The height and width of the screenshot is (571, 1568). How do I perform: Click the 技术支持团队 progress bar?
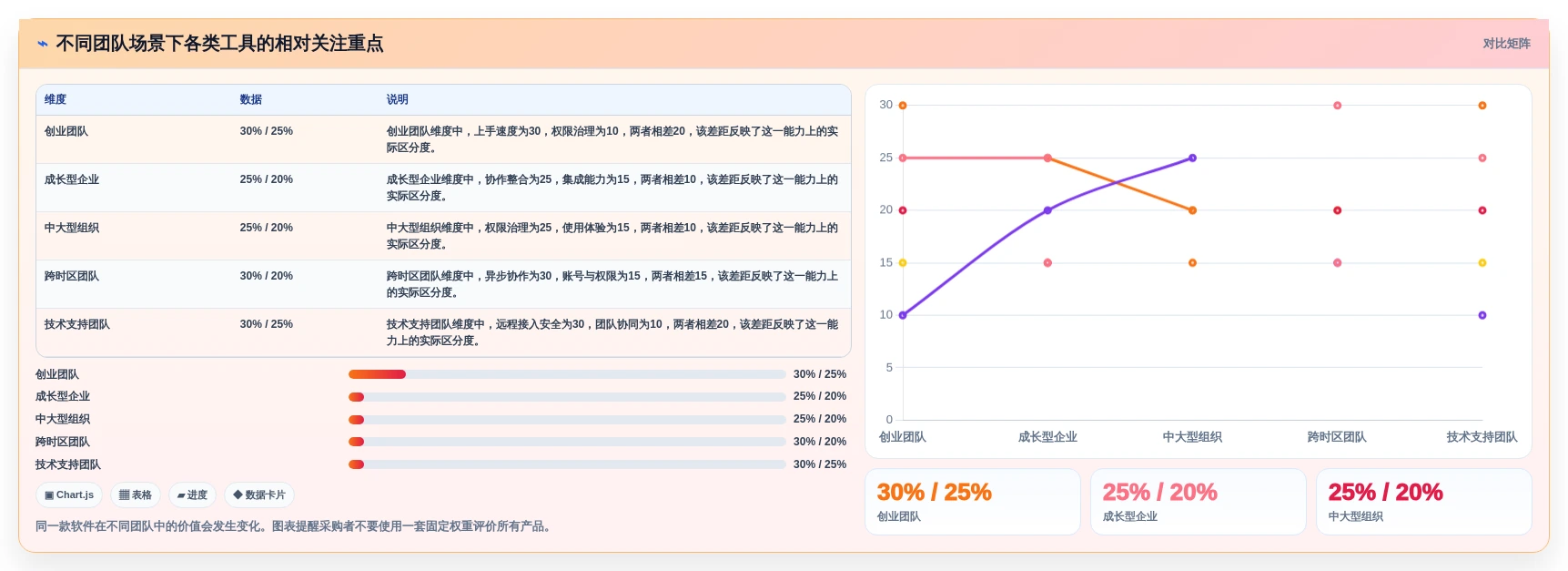click(567, 464)
